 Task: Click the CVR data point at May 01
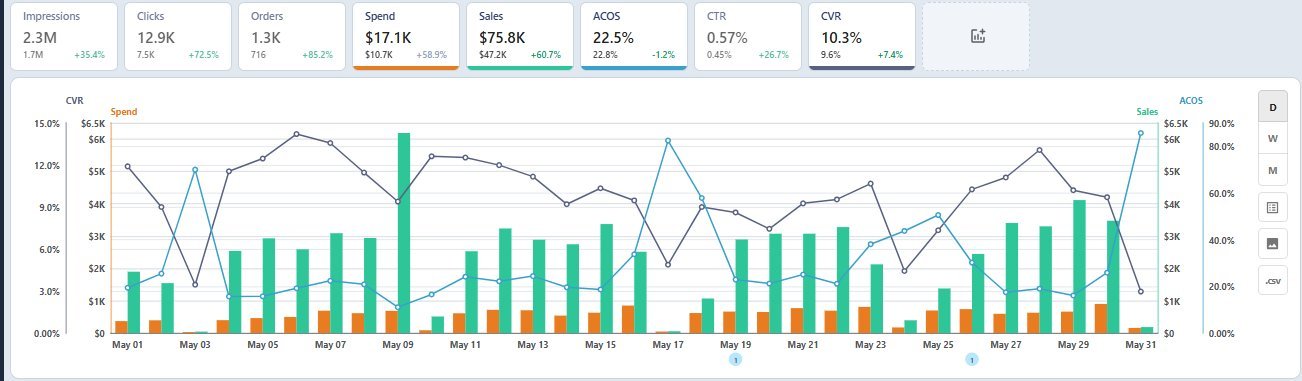pyautogui.click(x=128, y=166)
